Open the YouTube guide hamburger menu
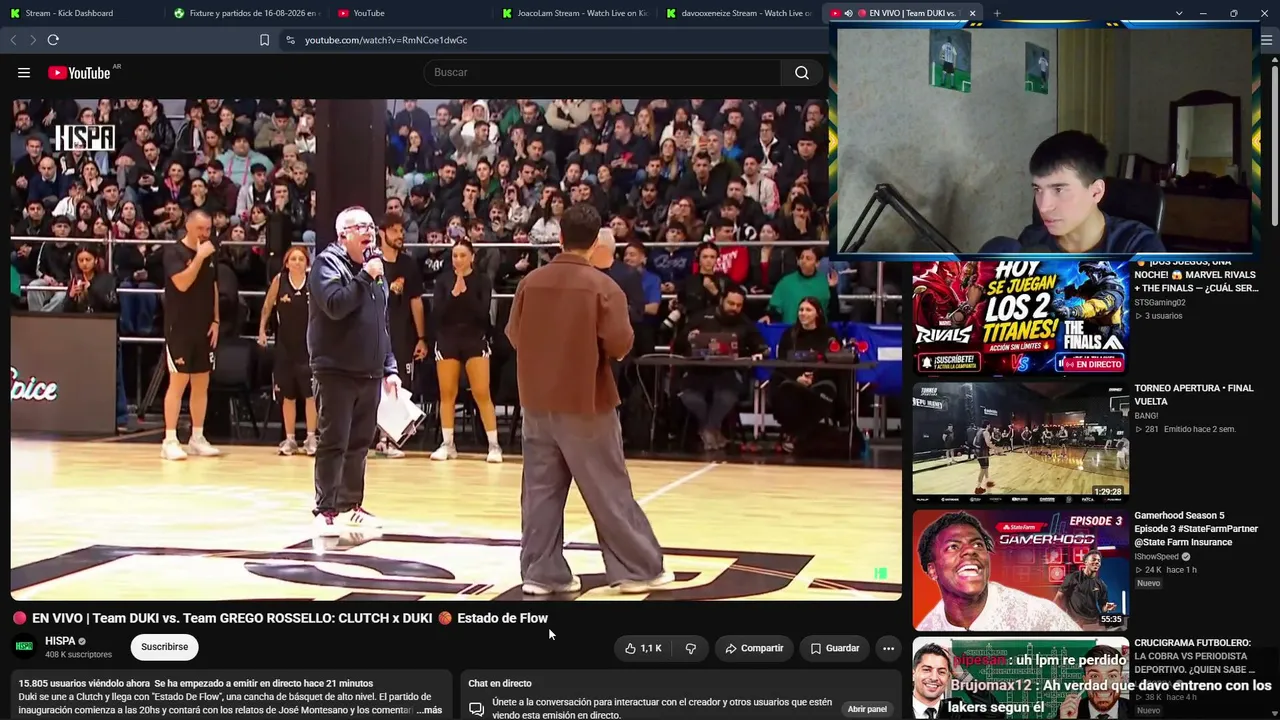The height and width of the screenshot is (720, 1280). tap(24, 72)
